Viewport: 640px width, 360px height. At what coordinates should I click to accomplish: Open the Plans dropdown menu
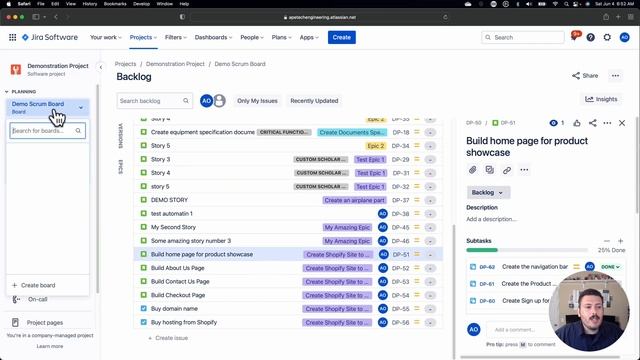[281, 37]
